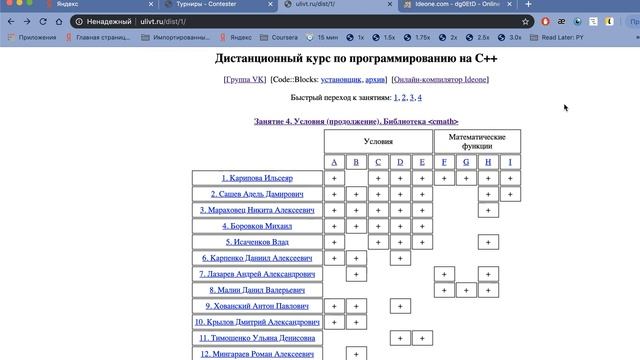Open student '10. Крылов Дмитрий Александрович' link
Screen dimensions: 640x360
257,322
